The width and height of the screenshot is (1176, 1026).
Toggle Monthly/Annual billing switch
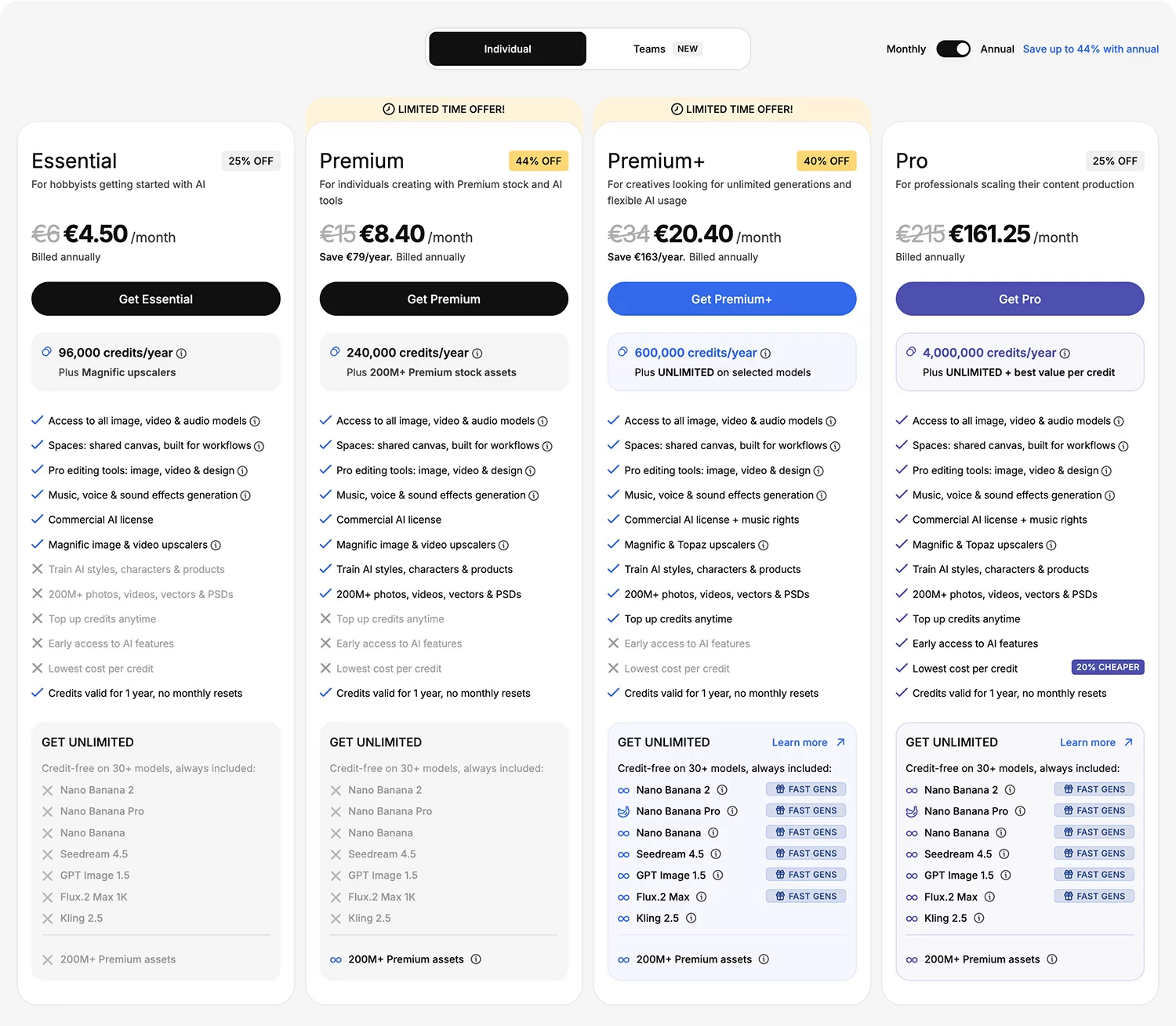953,49
